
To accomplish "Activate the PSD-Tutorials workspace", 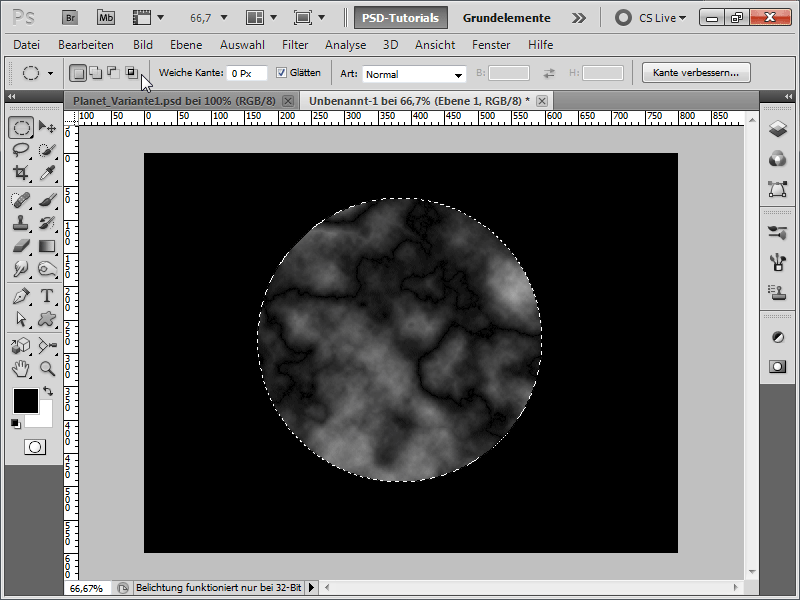I will click(401, 18).
